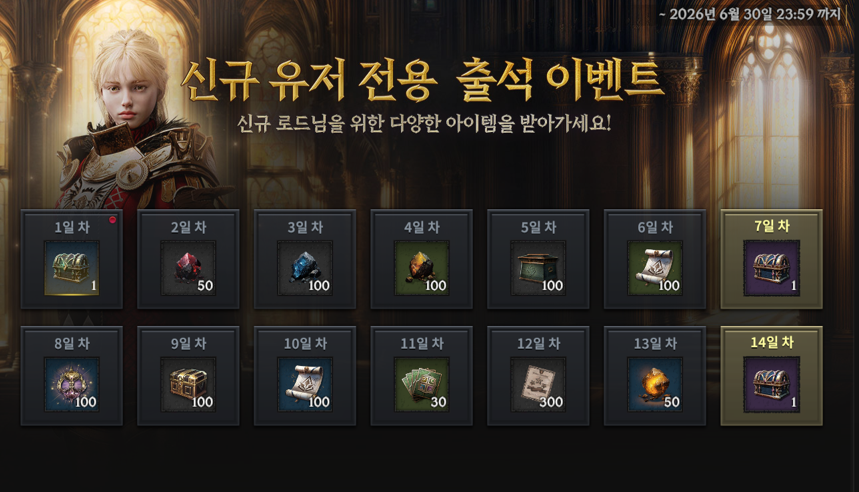Select the 6일 차 scroll icon

click(x=655, y=268)
